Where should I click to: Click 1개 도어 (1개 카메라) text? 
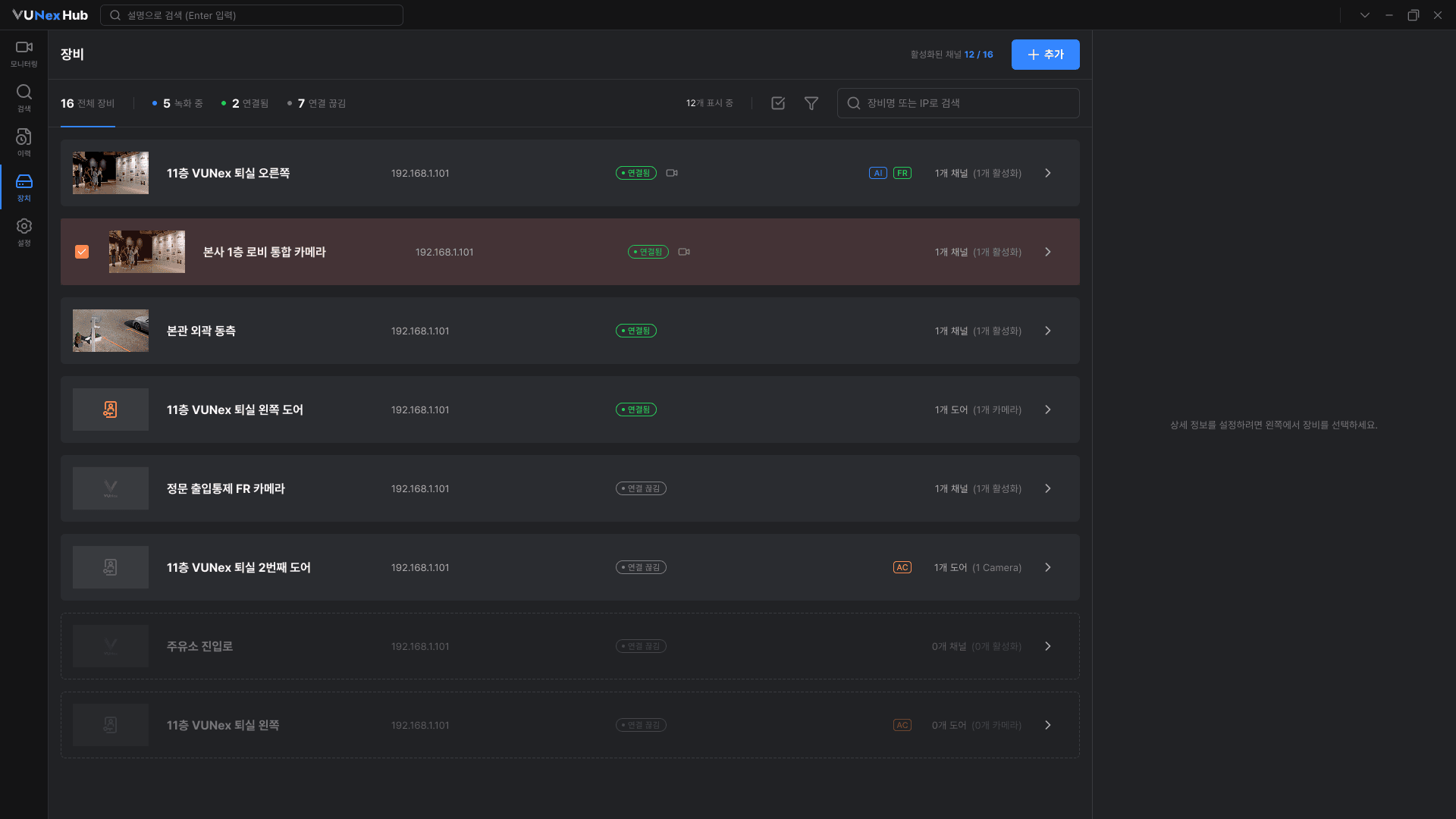tap(978, 409)
